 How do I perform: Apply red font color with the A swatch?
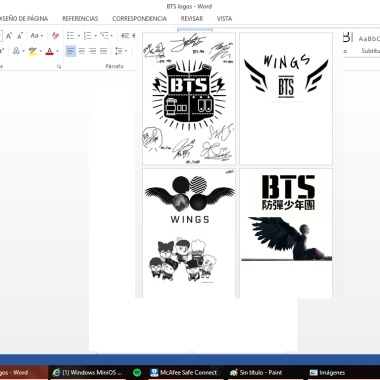pos(50,51)
